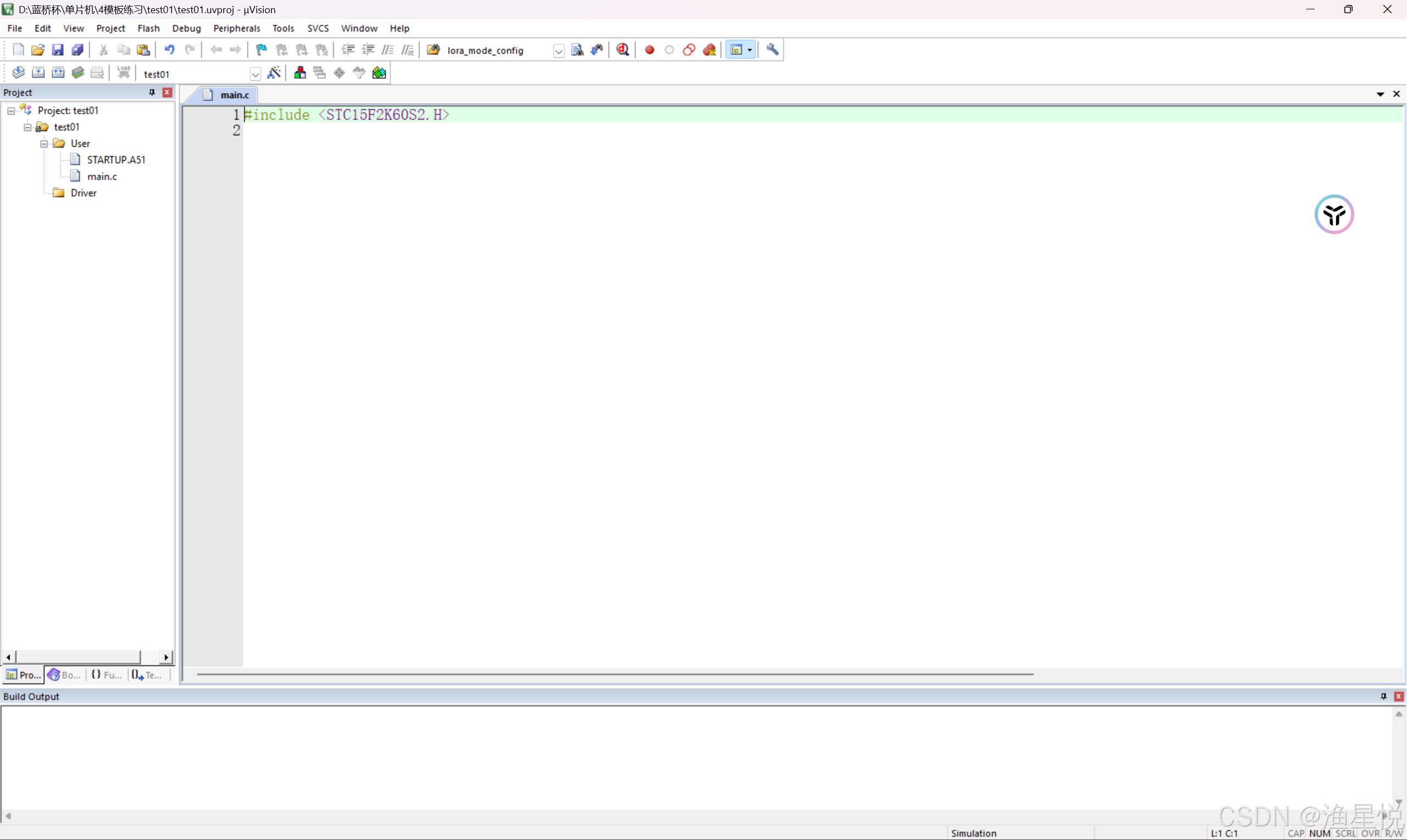Select STARTUP.A51 in the project tree

(115, 159)
